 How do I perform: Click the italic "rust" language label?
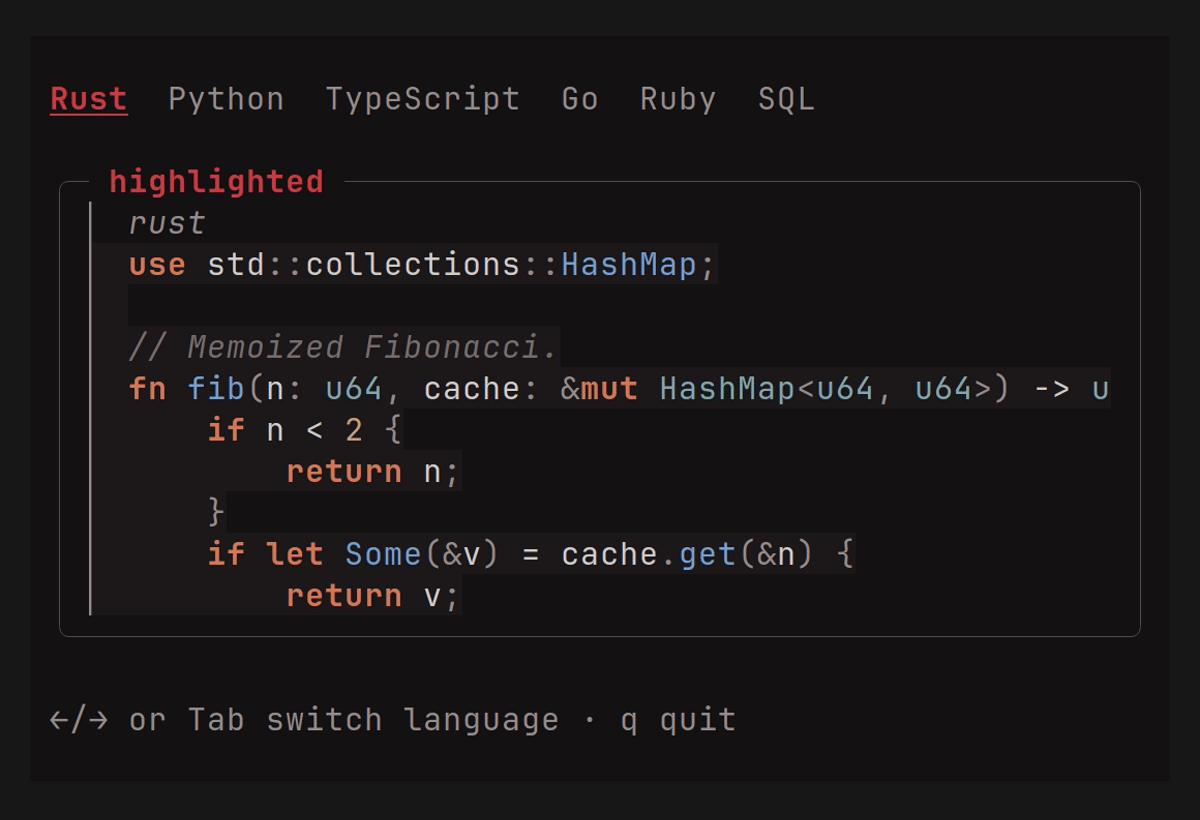click(x=167, y=223)
